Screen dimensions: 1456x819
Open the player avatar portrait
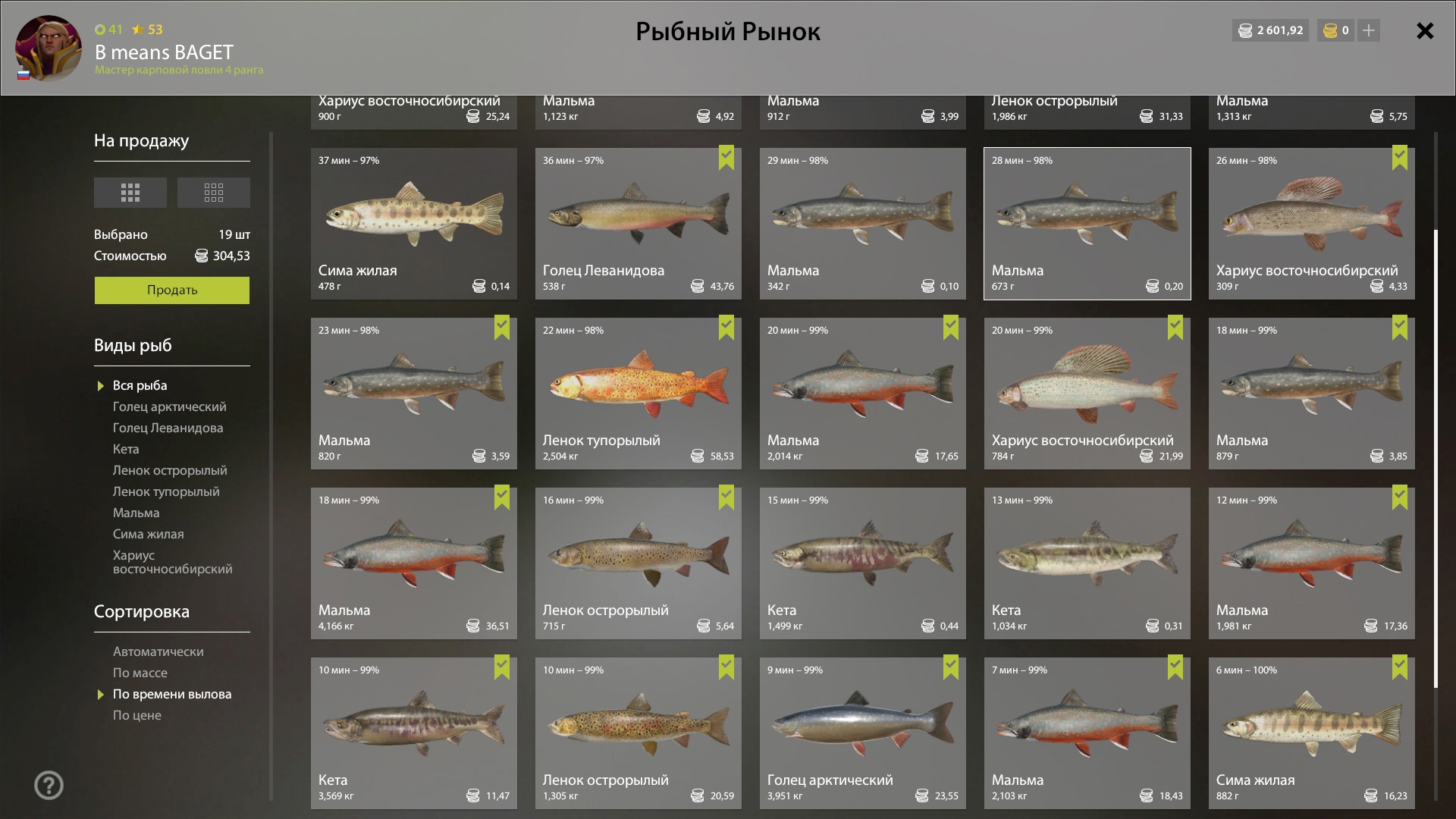[48, 48]
